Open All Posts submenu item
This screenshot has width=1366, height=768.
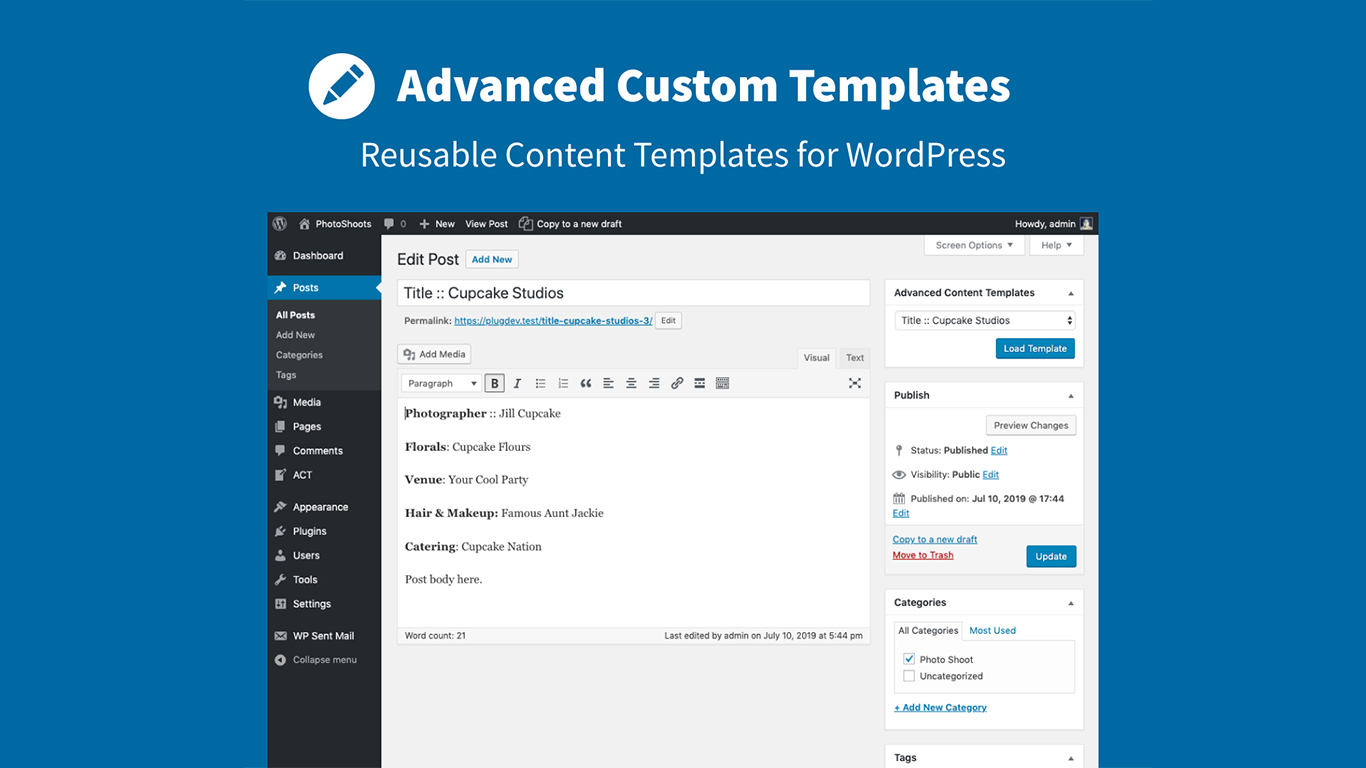(x=296, y=315)
